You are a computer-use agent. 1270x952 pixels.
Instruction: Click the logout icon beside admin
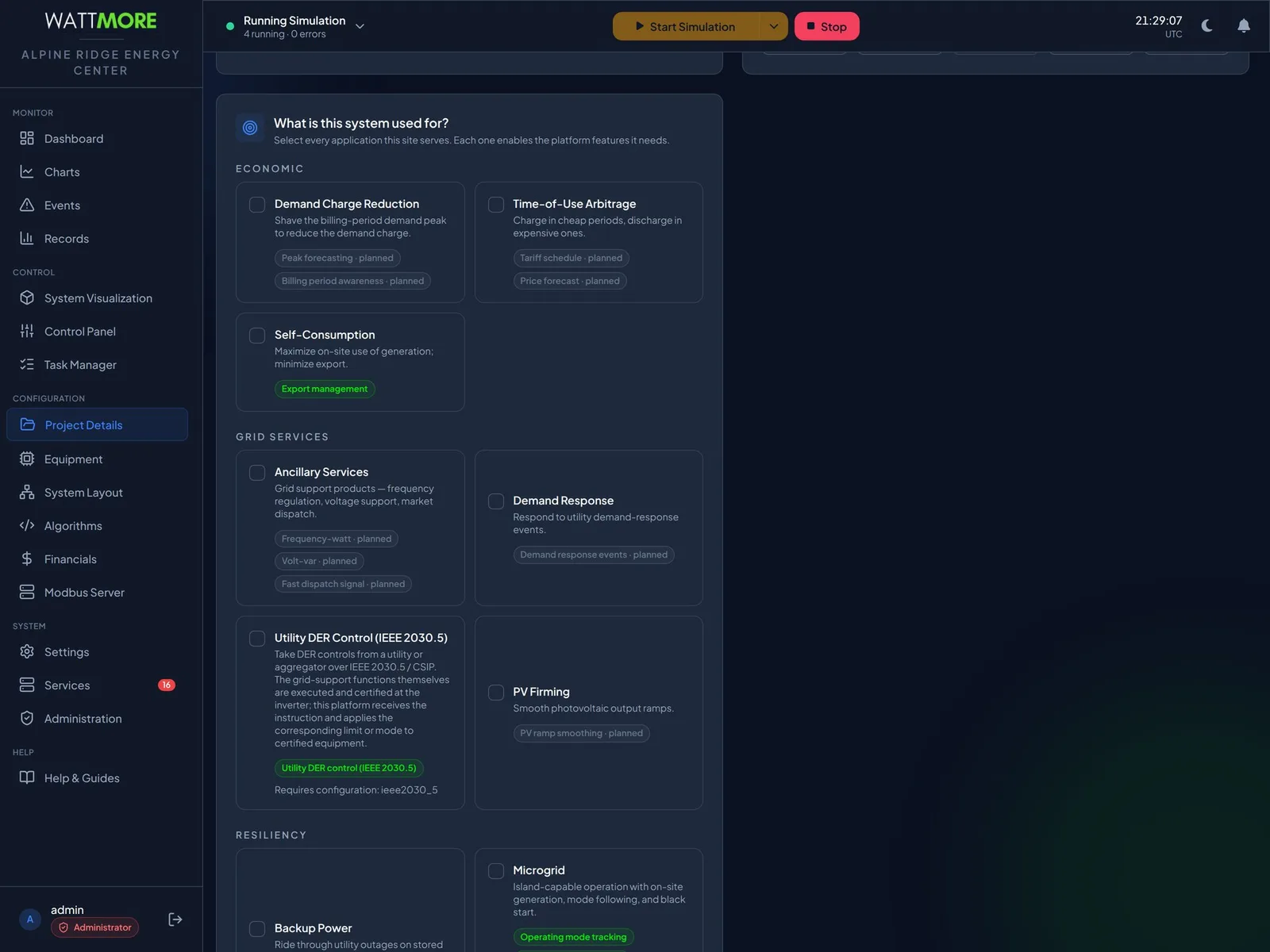pos(175,919)
